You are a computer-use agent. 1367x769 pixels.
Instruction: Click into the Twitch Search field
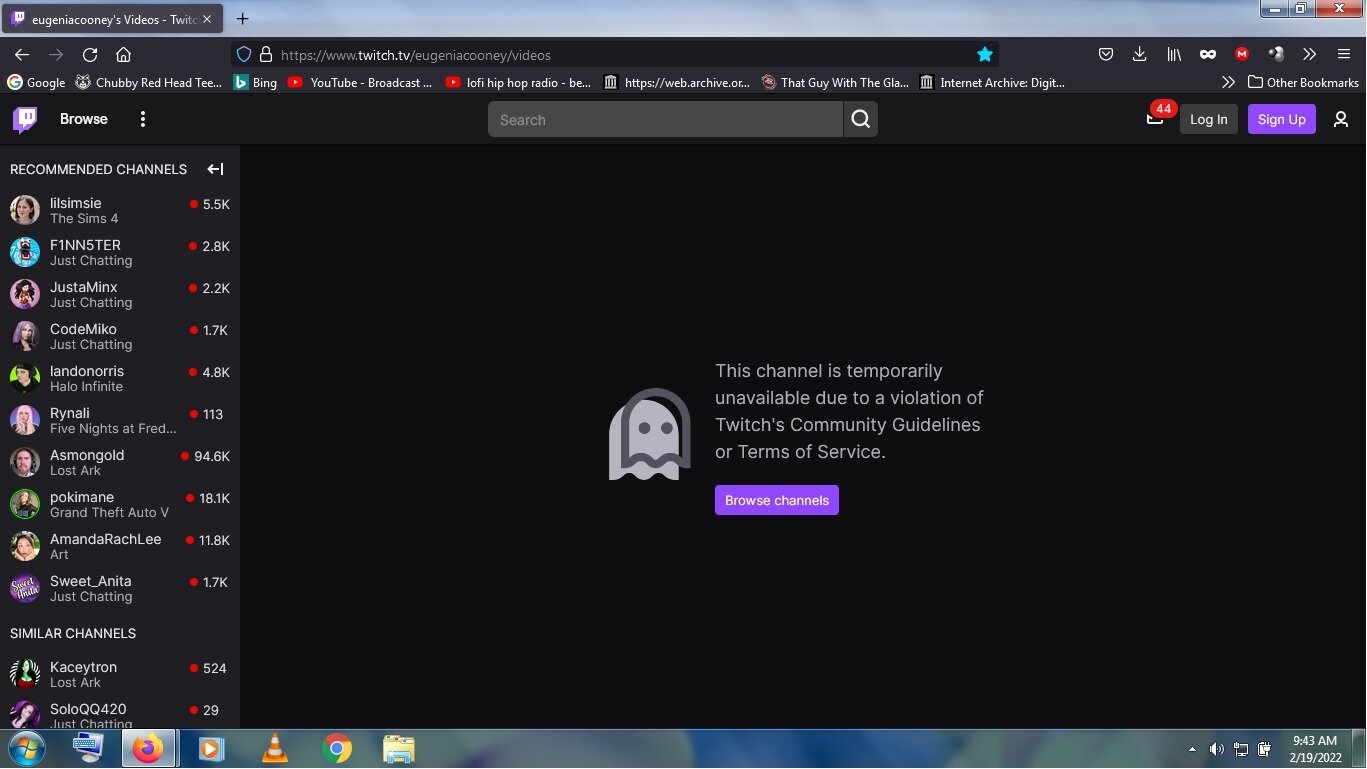tap(665, 119)
